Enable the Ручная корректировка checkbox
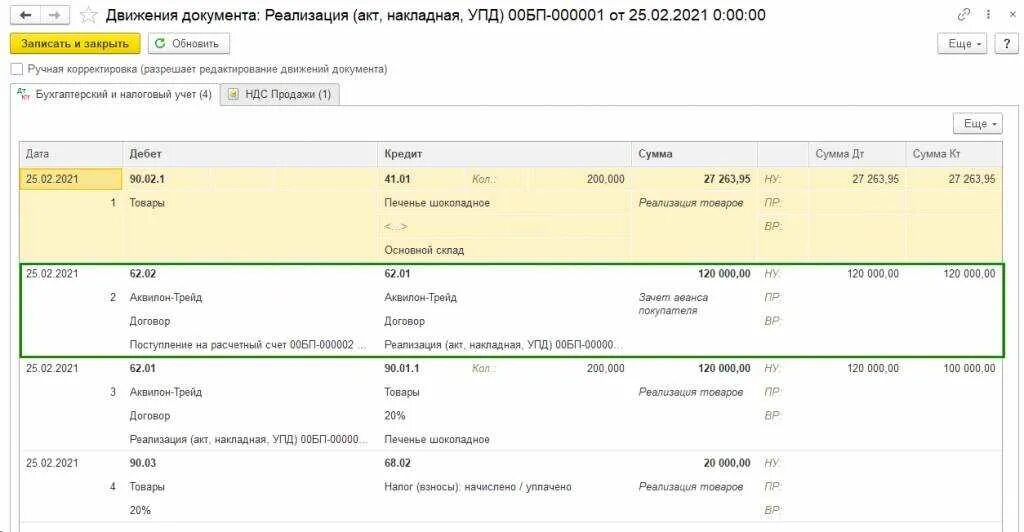This screenshot has width=1024, height=532. (x=17, y=69)
